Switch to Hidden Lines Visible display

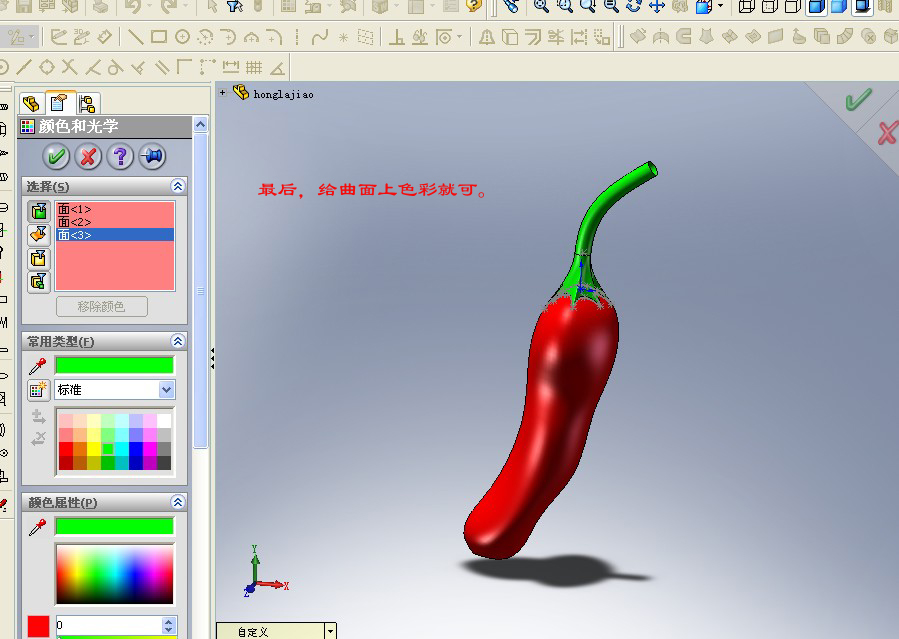[769, 6]
